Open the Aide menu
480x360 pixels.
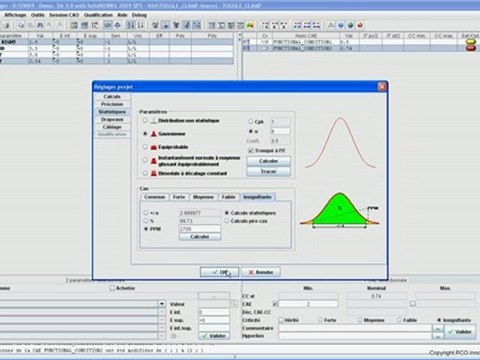coord(122,15)
